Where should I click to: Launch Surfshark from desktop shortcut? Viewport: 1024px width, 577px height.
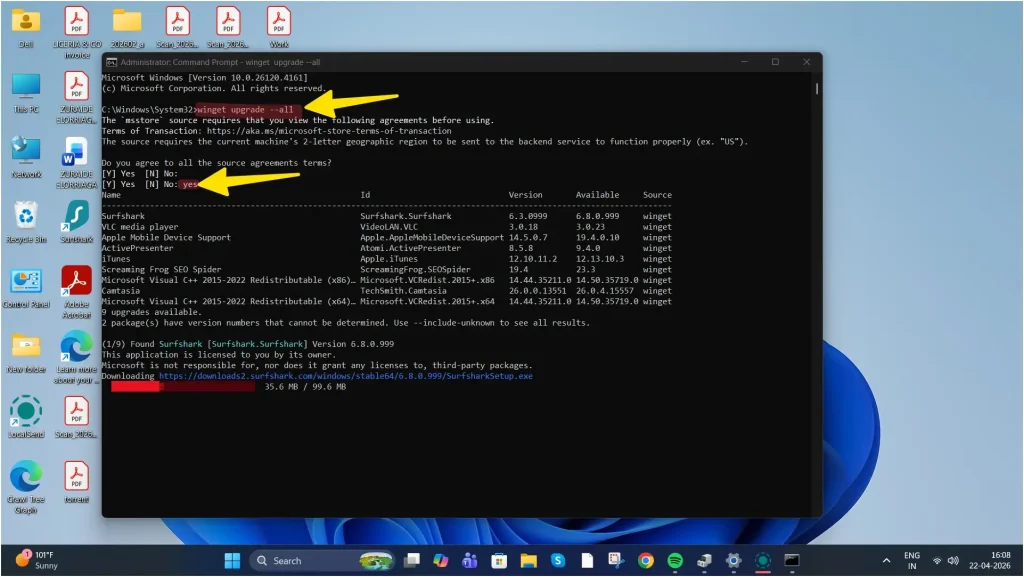coord(76,223)
